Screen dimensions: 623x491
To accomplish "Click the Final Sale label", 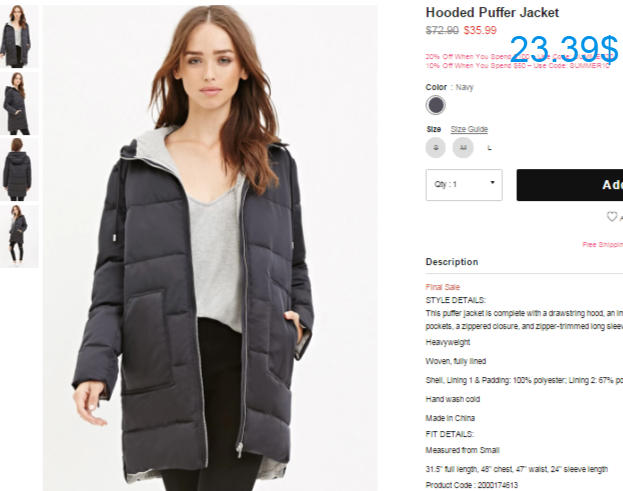I will (x=443, y=287).
